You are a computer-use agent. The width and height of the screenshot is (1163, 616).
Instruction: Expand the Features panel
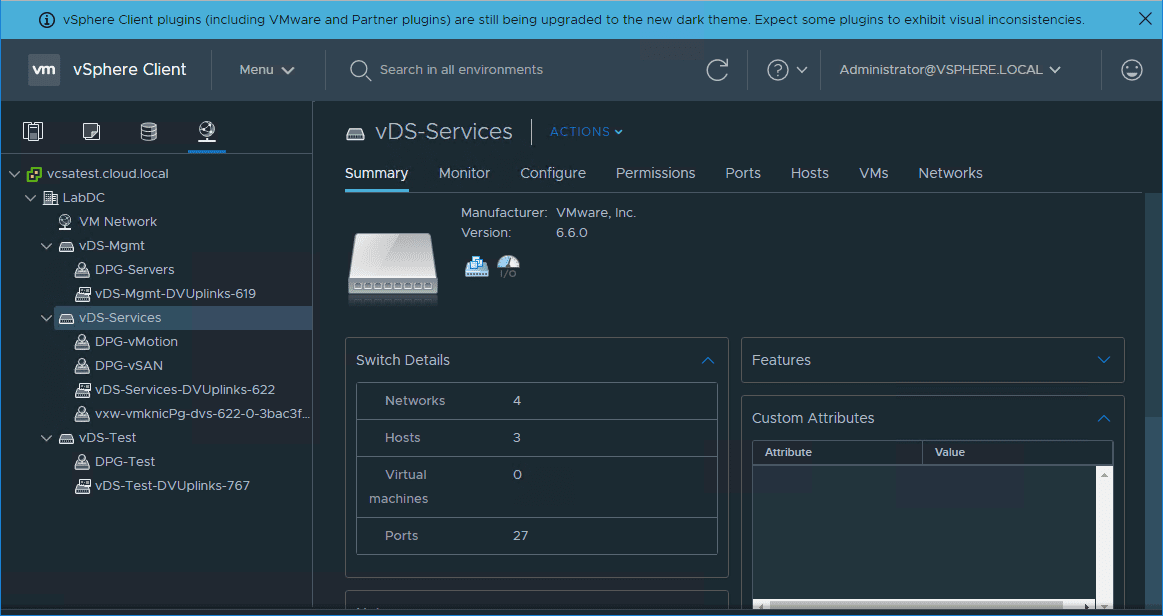pos(1104,360)
